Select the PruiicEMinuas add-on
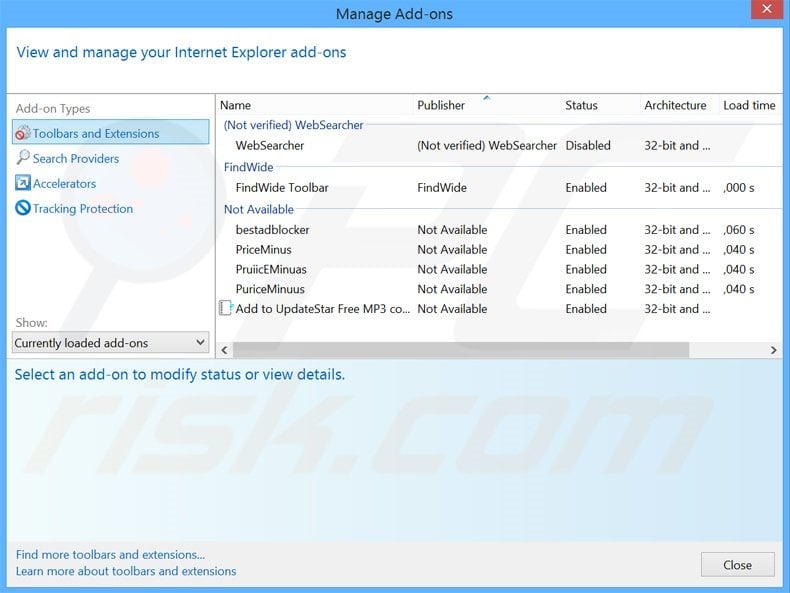Image resolution: width=790 pixels, height=593 pixels. point(499,269)
